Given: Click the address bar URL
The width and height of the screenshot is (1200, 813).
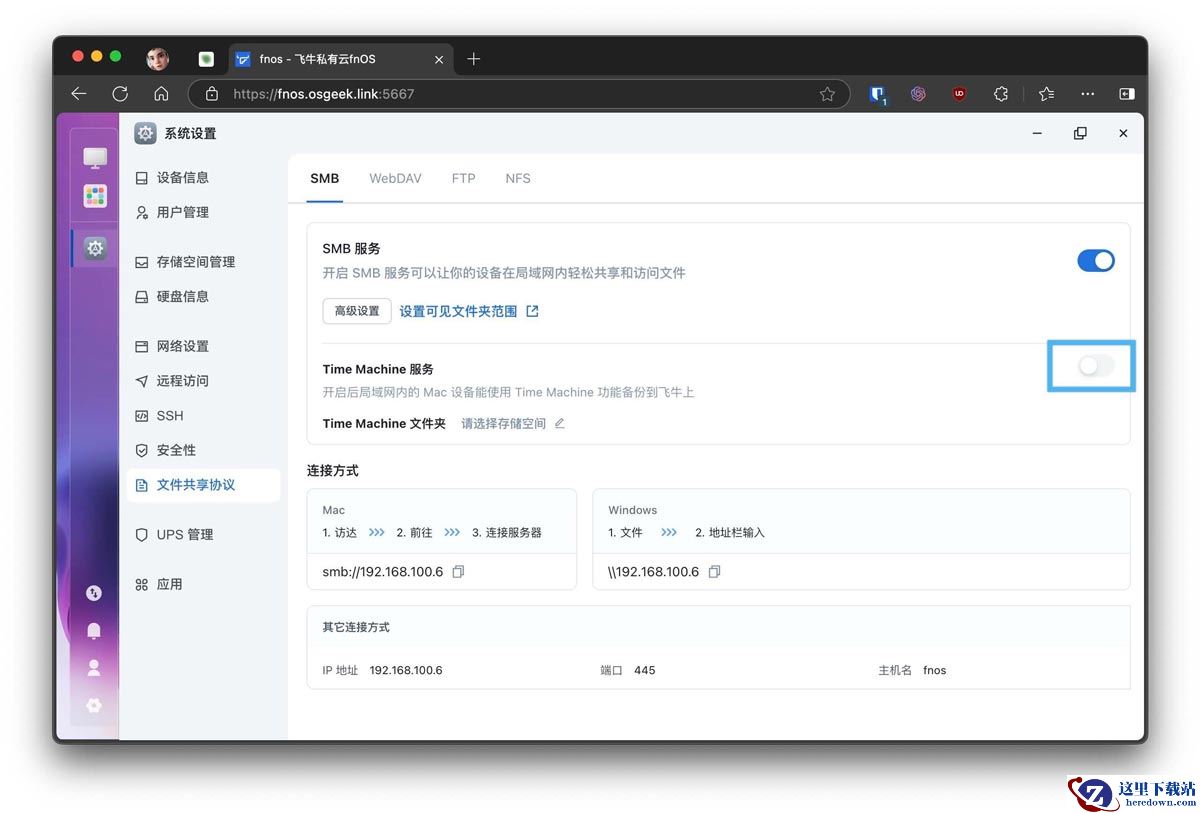Looking at the screenshot, I should [x=324, y=94].
